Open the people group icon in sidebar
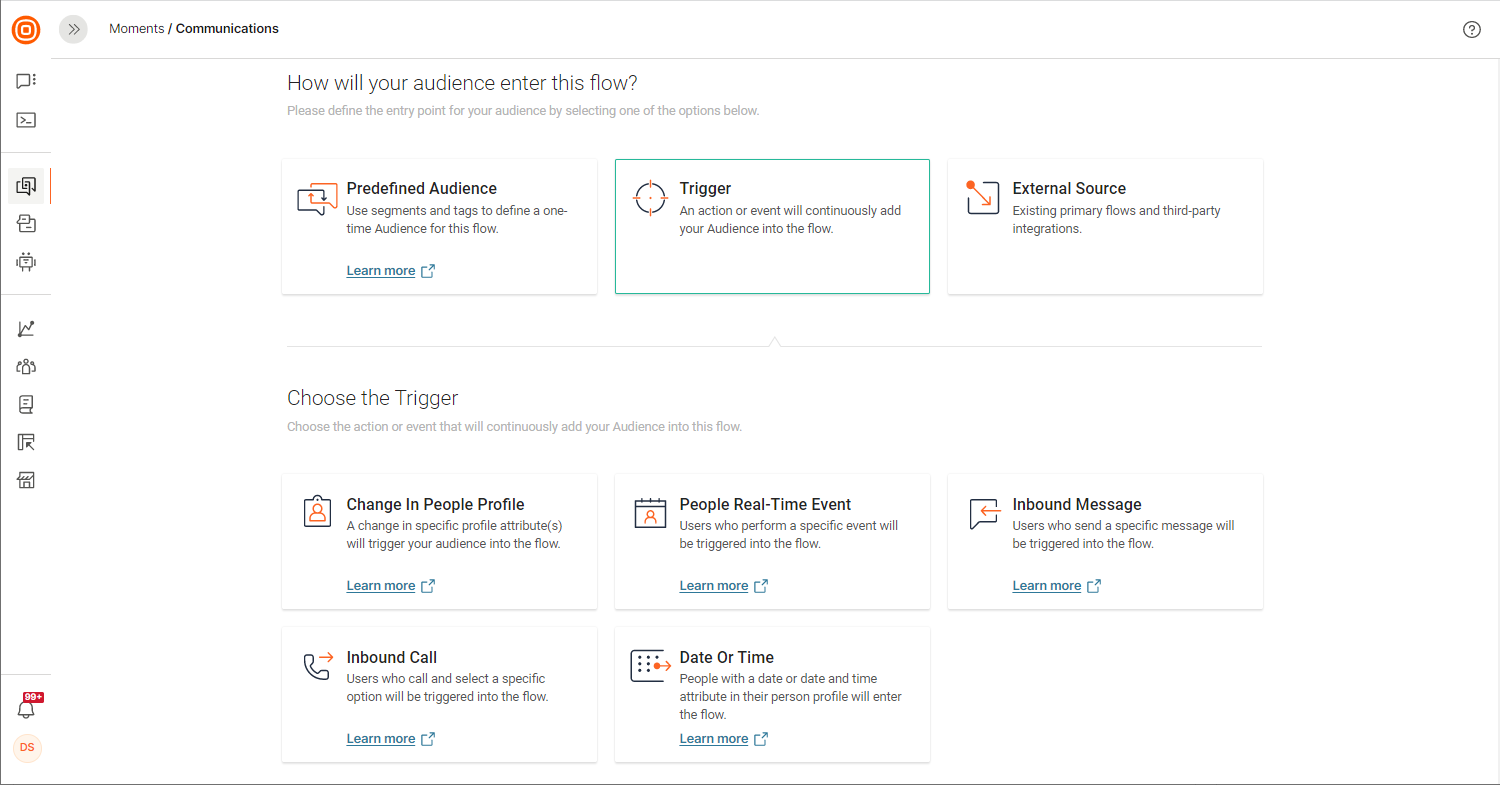 [x=26, y=367]
